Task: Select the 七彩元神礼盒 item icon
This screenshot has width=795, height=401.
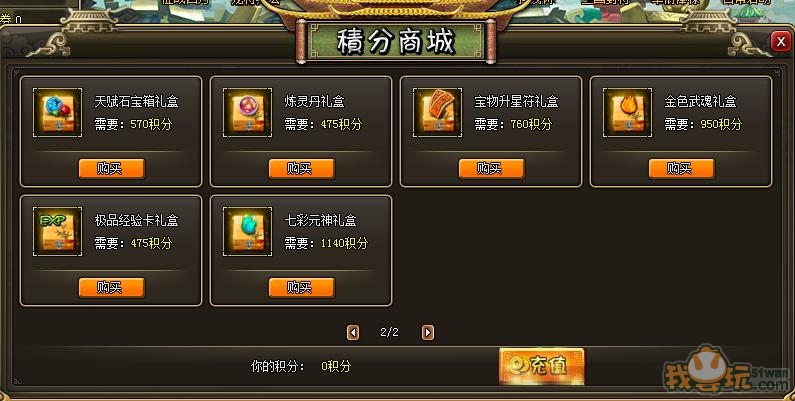Action: [247, 232]
